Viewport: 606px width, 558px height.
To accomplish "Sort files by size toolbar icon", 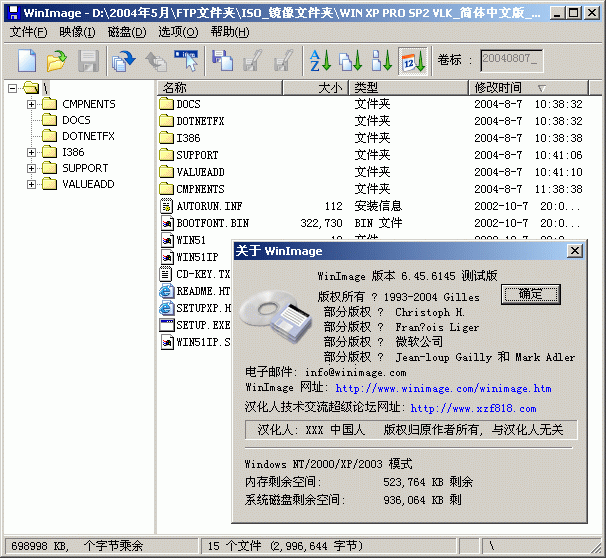I will [x=382, y=61].
